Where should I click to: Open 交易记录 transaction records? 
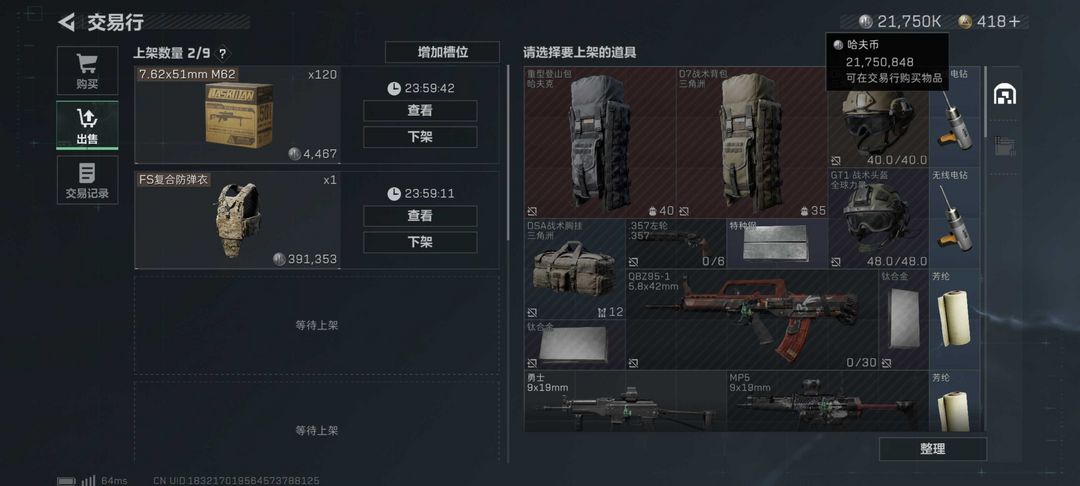coord(87,180)
